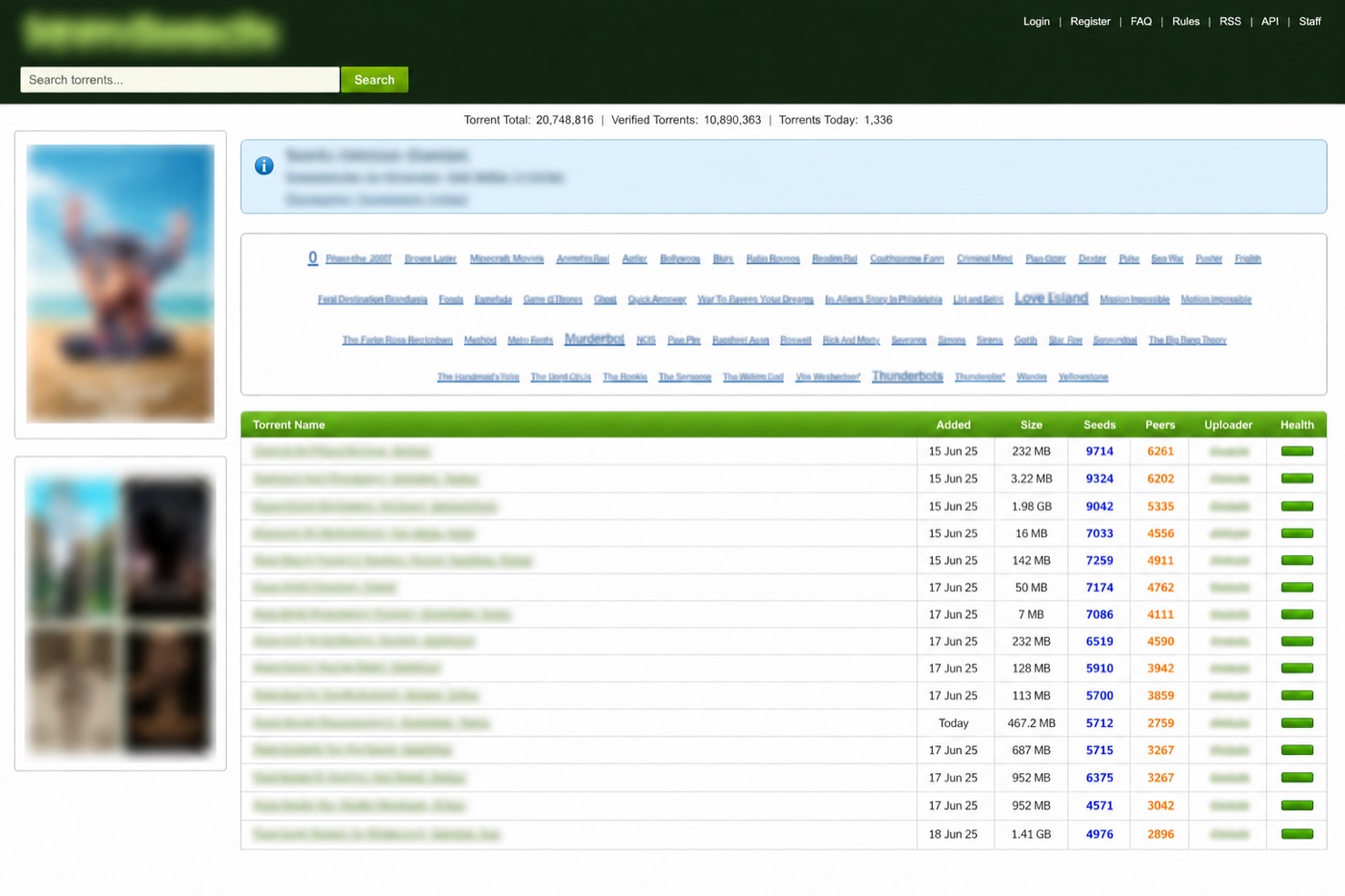Open the Login link
Image resolution: width=1345 pixels, height=896 pixels.
pyautogui.click(x=1037, y=21)
